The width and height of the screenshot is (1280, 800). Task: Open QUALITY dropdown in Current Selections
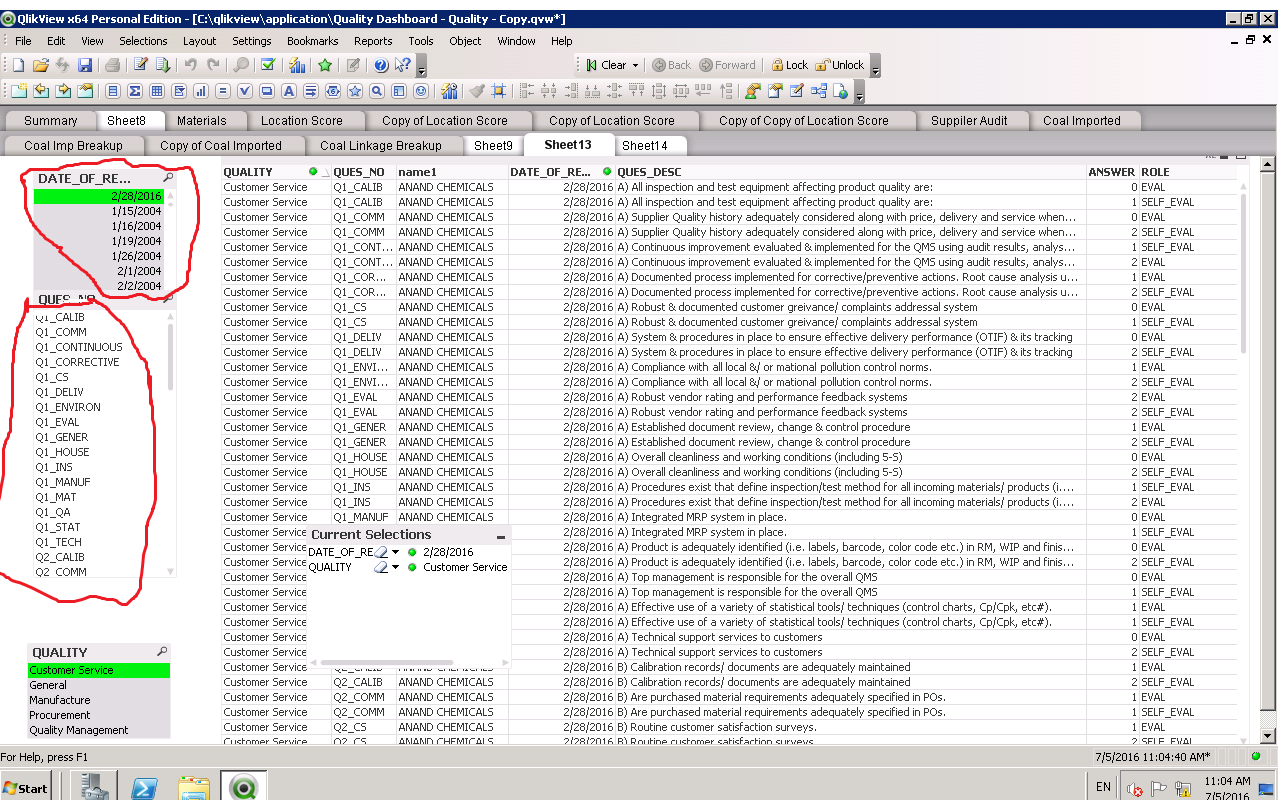pyautogui.click(x=396, y=567)
